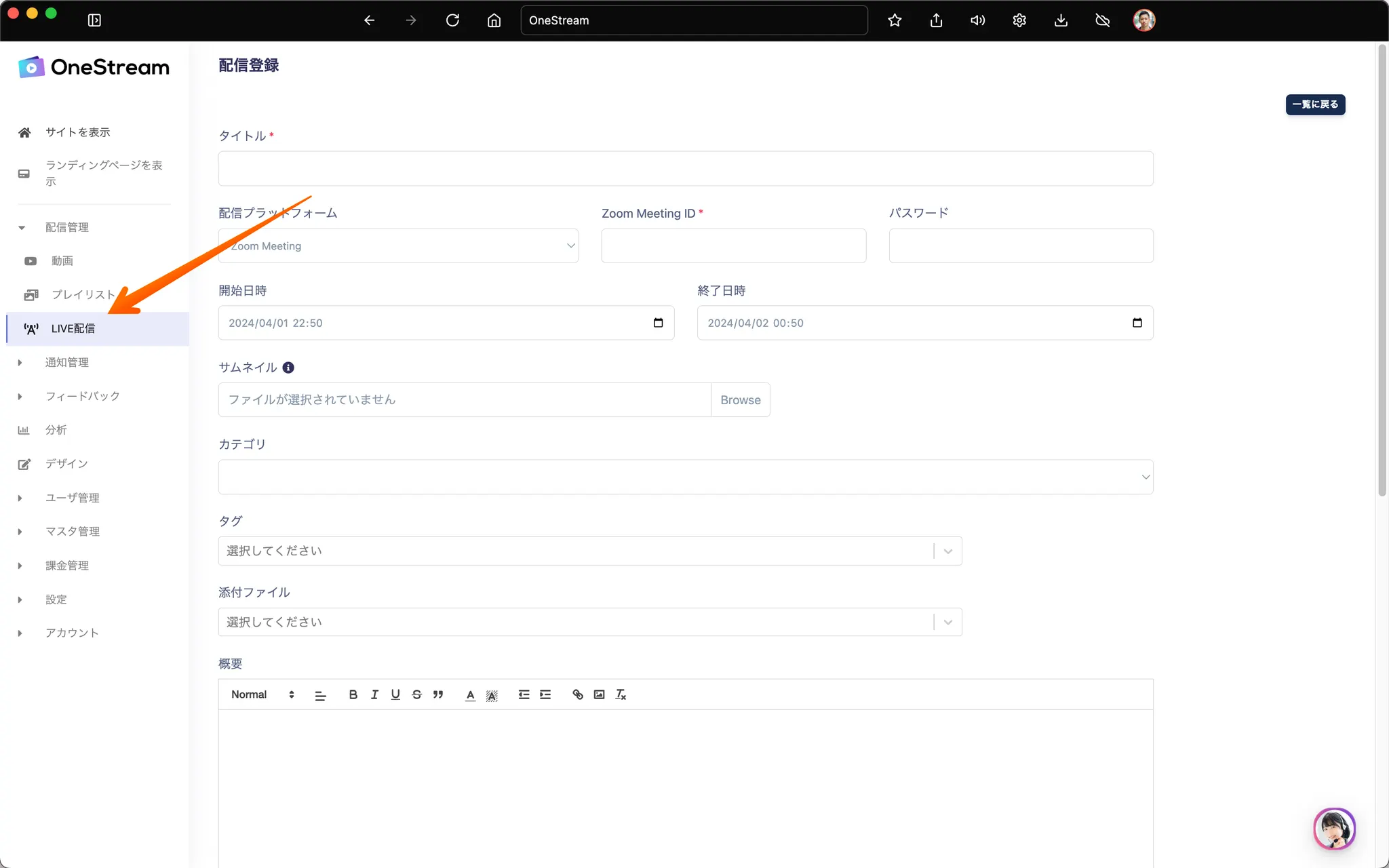1389x868 pixels.
Task: Open the 配信プラットフォーム Zoom Meeting dropdown
Action: [x=399, y=246]
